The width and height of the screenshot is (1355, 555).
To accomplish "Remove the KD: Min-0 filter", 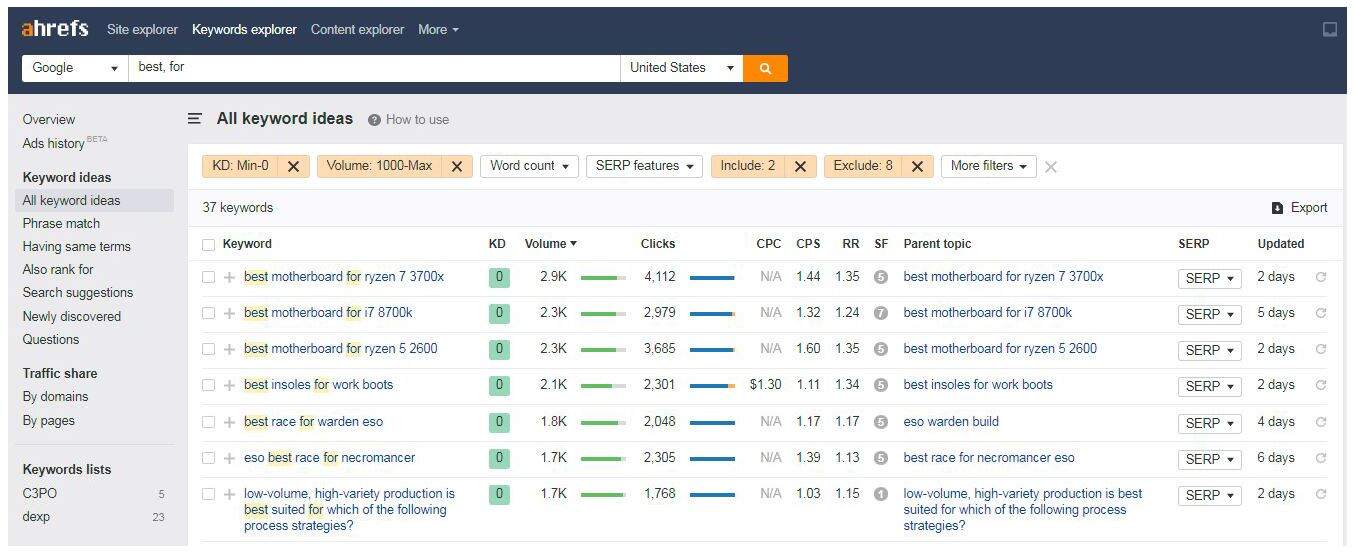I will 293,167.
